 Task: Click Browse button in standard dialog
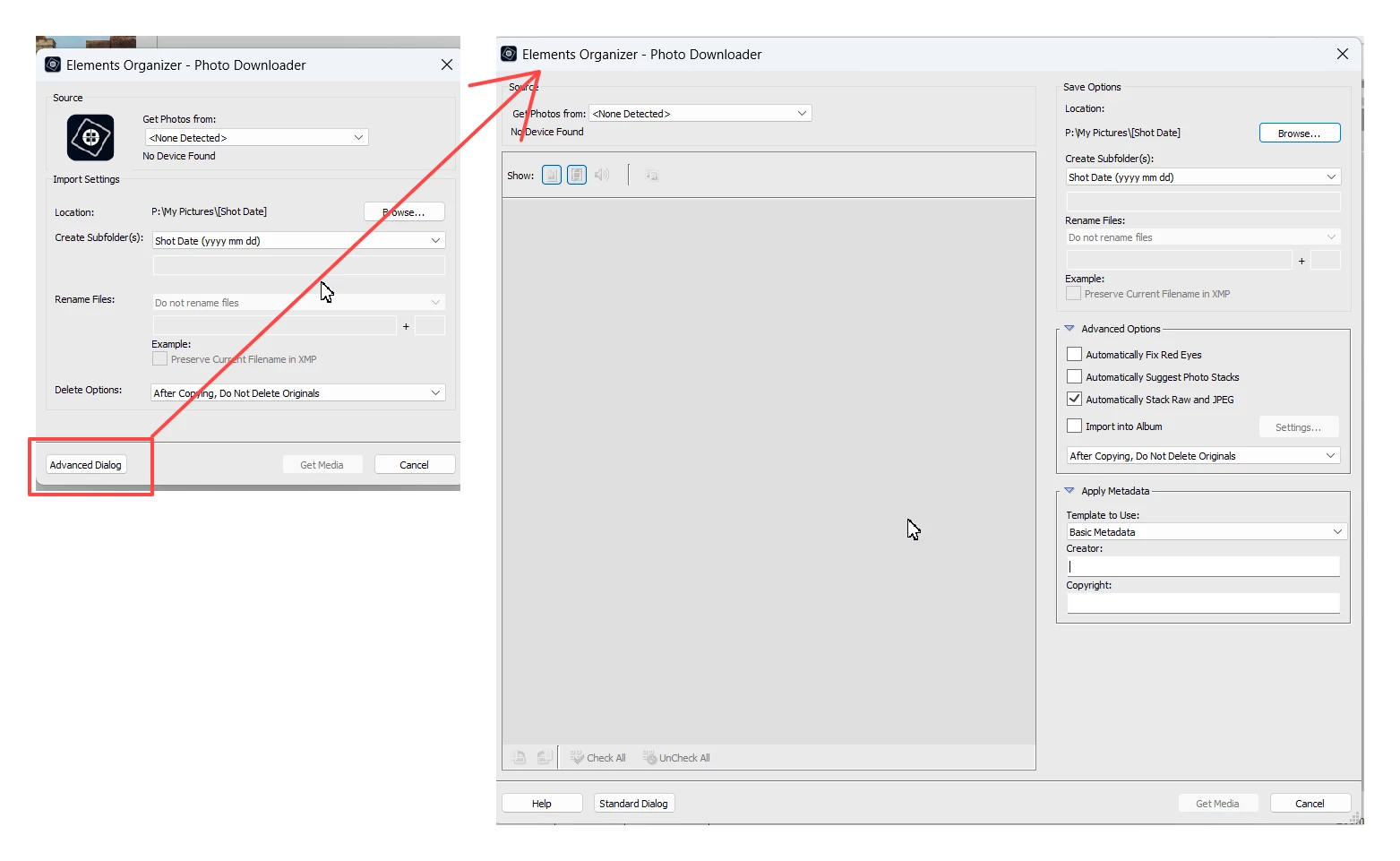(x=404, y=212)
